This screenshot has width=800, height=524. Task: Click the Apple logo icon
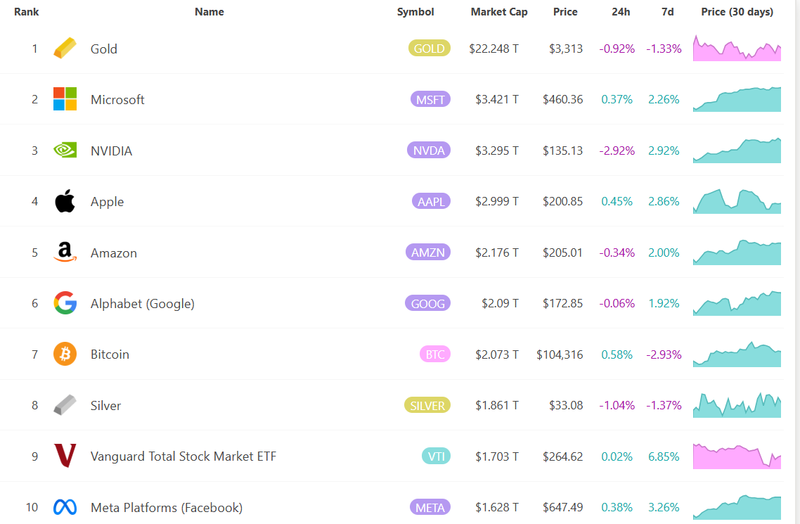tap(65, 201)
